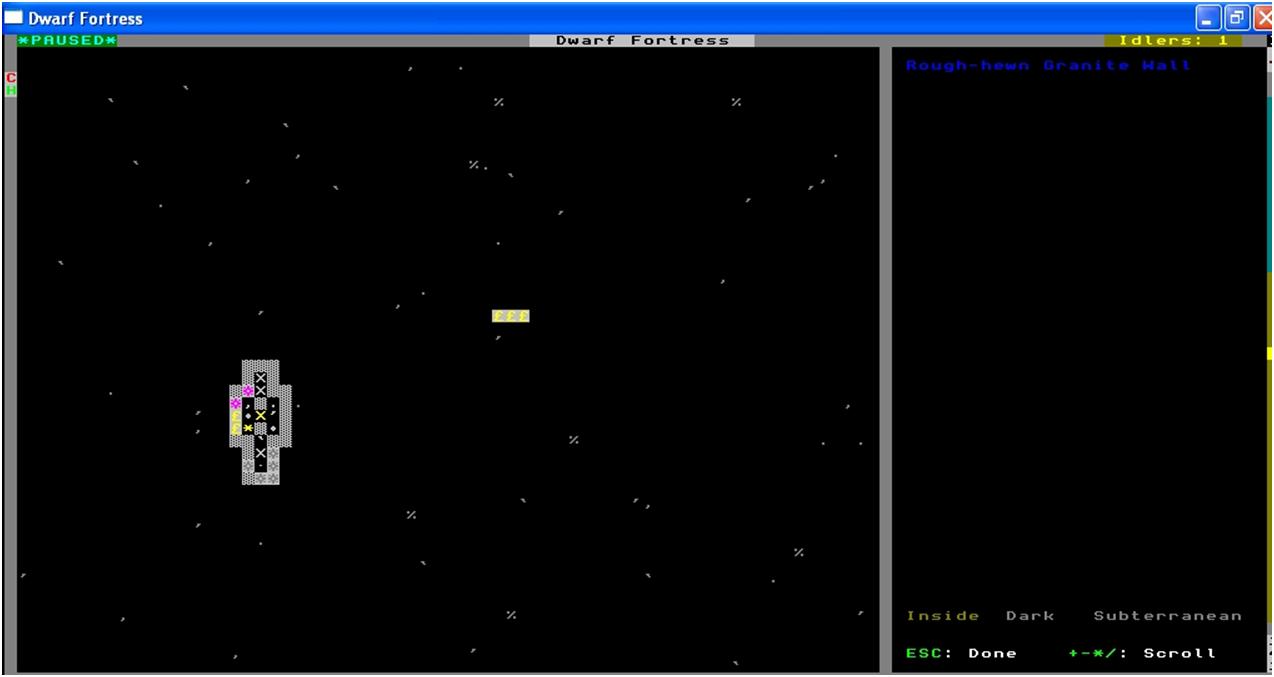Click the lowest white X tile in fortress
1274x677 pixels.
pyautogui.click(x=260, y=453)
